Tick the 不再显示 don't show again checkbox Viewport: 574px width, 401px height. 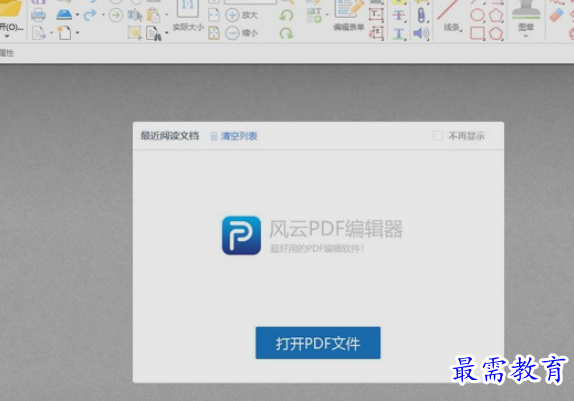point(437,136)
